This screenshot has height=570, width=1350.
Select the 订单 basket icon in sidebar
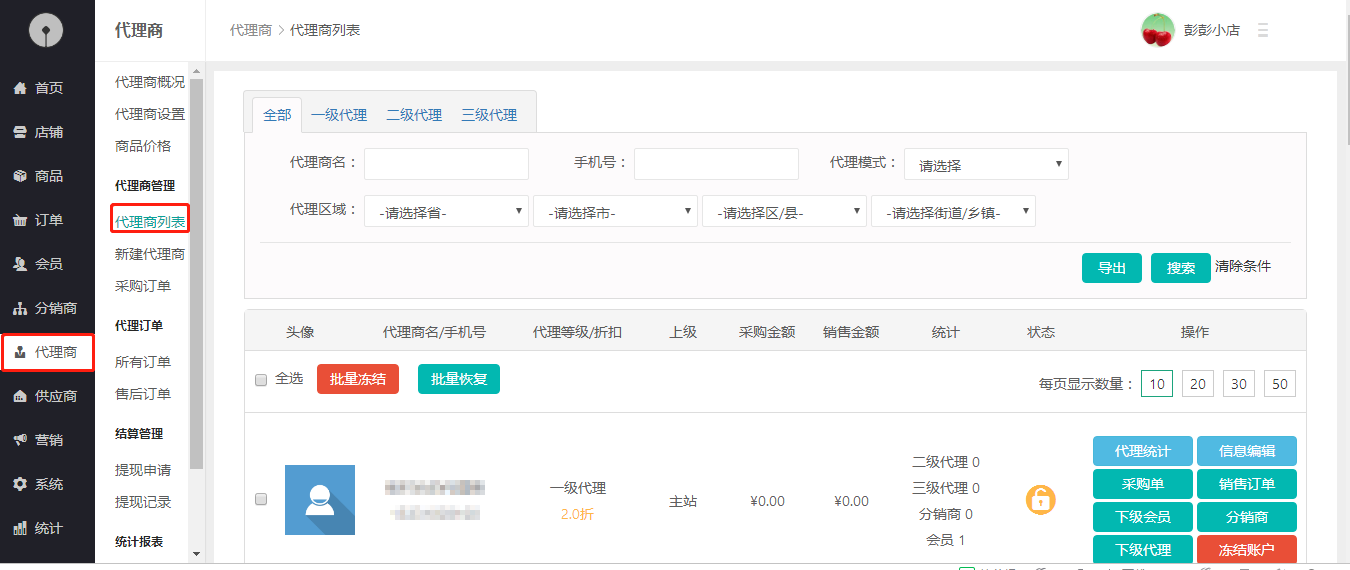pyautogui.click(x=19, y=220)
